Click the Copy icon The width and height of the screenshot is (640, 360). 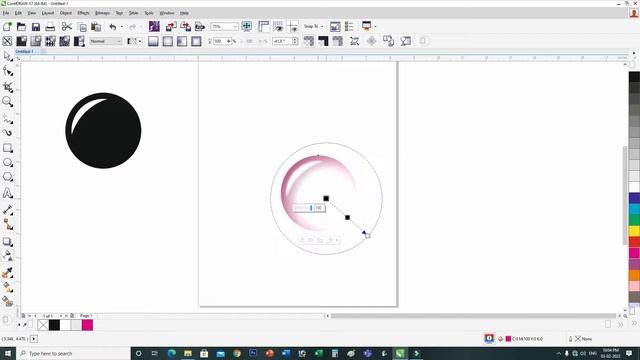82,27
